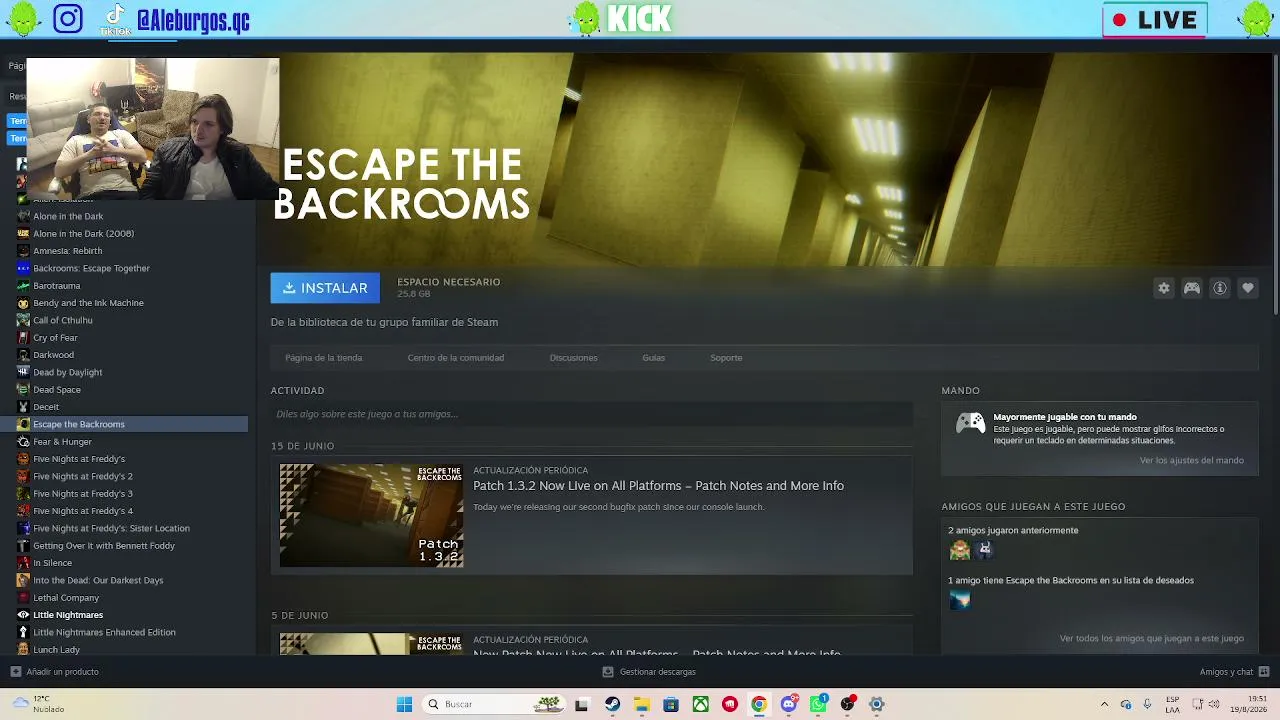This screenshot has height=720, width=1280.
Task: Select Barotrauma in library list
Action: [56, 286]
